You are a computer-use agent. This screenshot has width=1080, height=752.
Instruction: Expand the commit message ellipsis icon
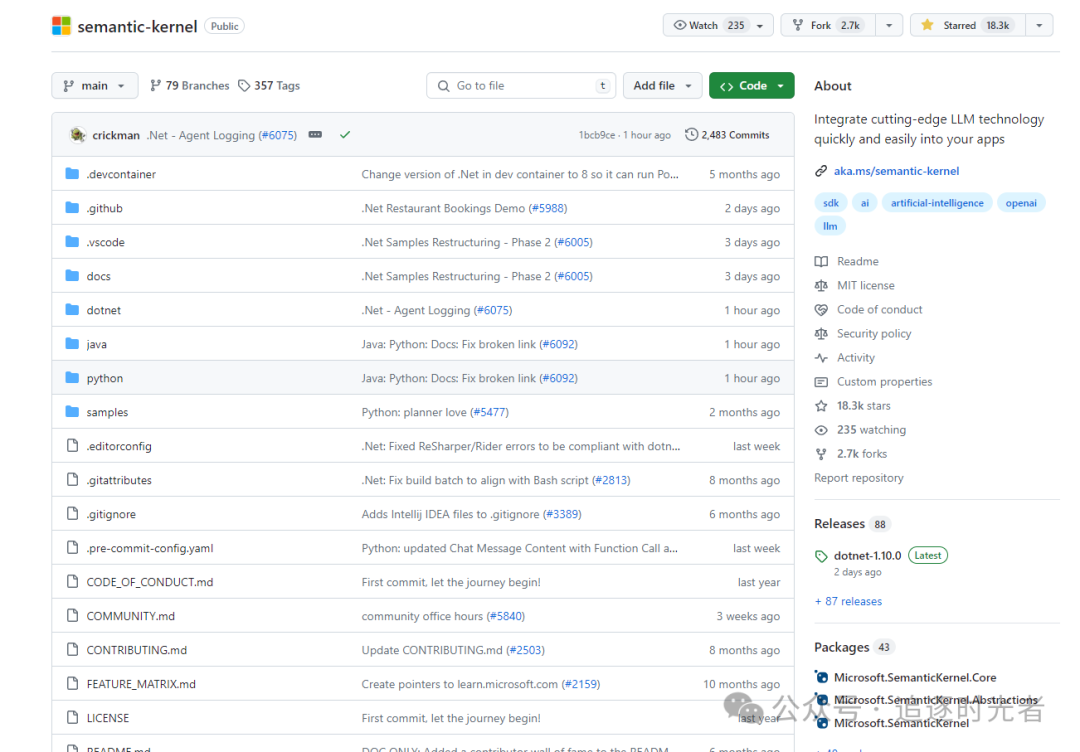315,135
